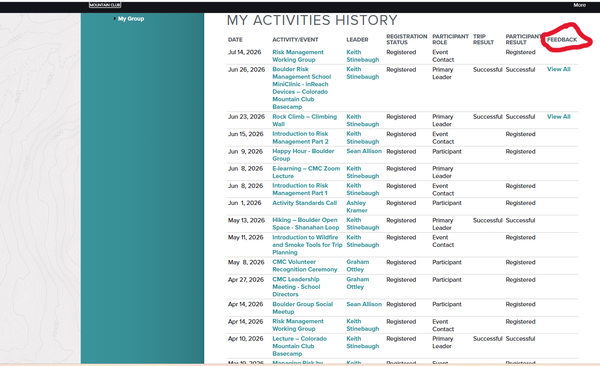Open Rock Climb – Climbing Wall activity
The width and height of the screenshot is (600, 366).
(x=305, y=120)
